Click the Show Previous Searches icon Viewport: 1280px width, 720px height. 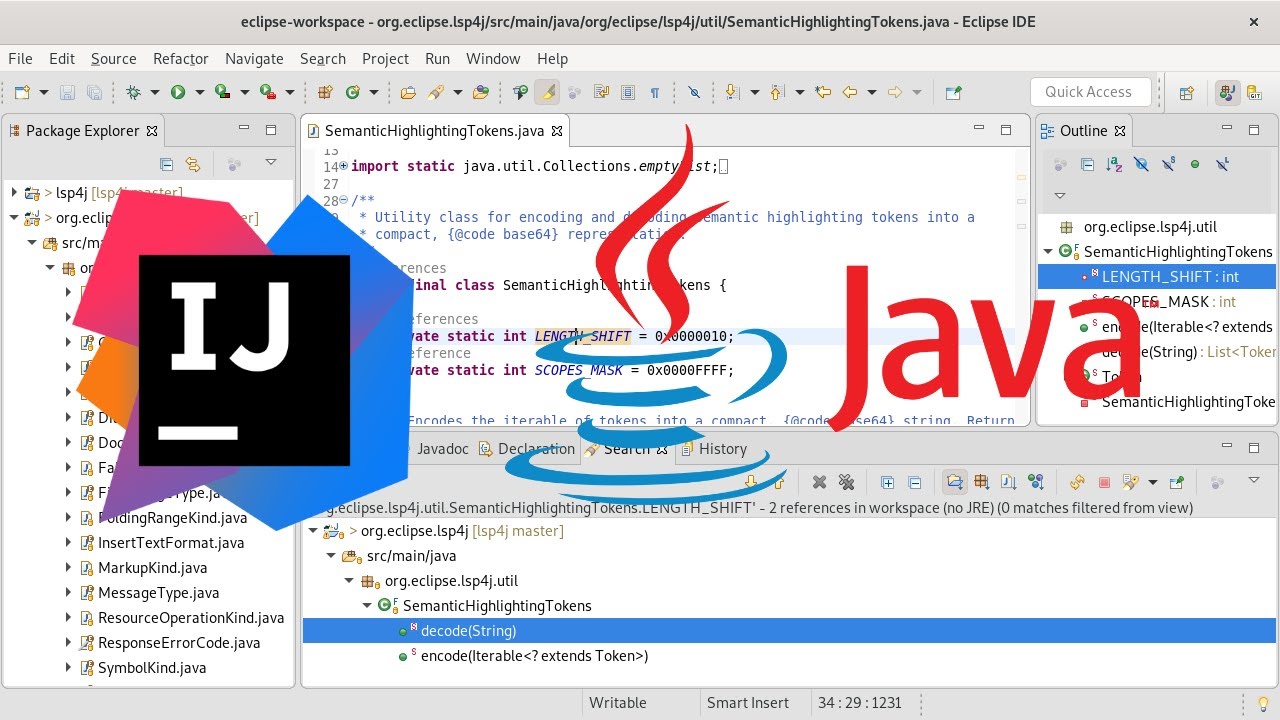tap(1131, 482)
